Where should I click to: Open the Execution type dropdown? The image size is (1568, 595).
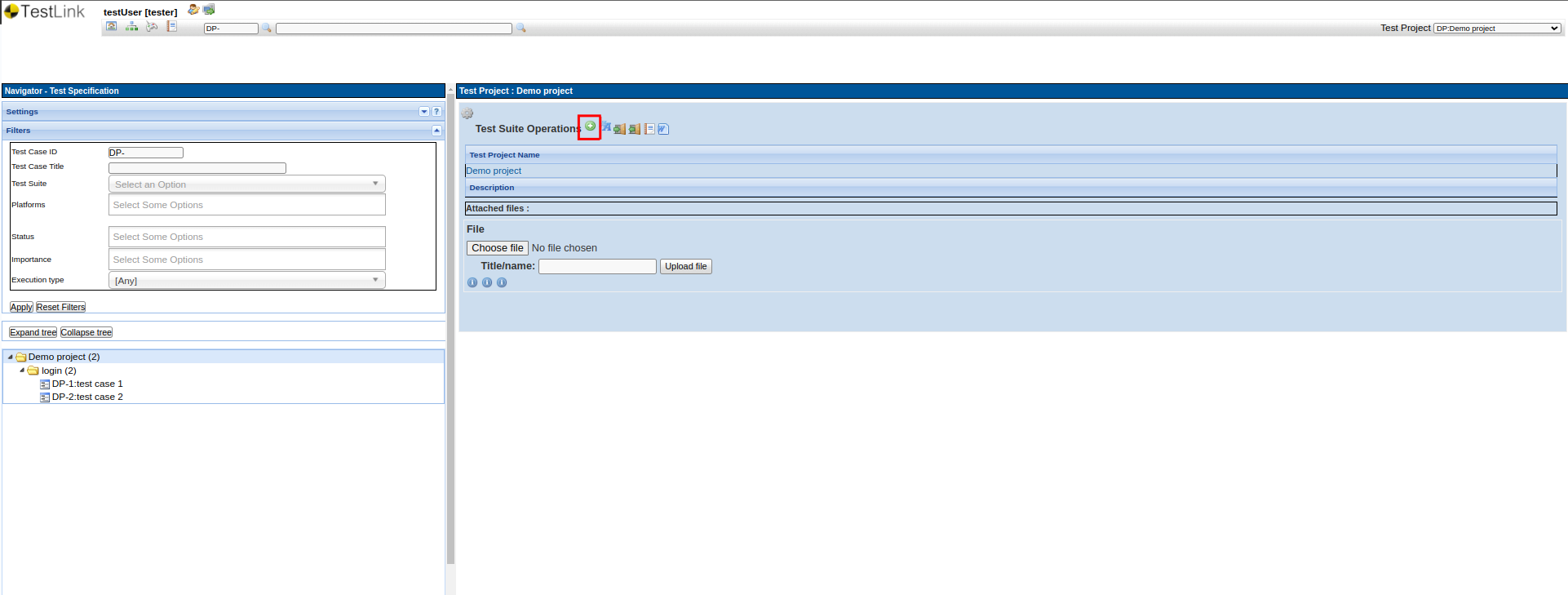(x=246, y=281)
